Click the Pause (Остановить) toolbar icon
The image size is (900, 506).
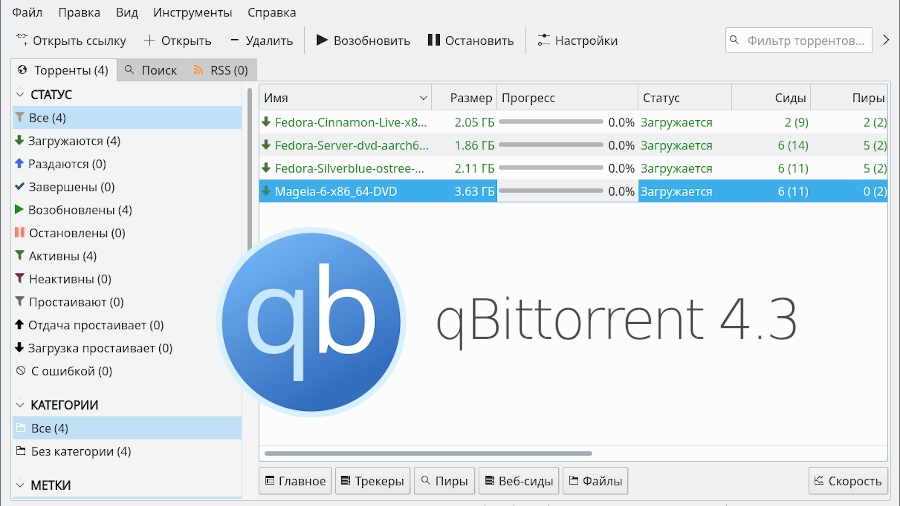[x=433, y=40]
